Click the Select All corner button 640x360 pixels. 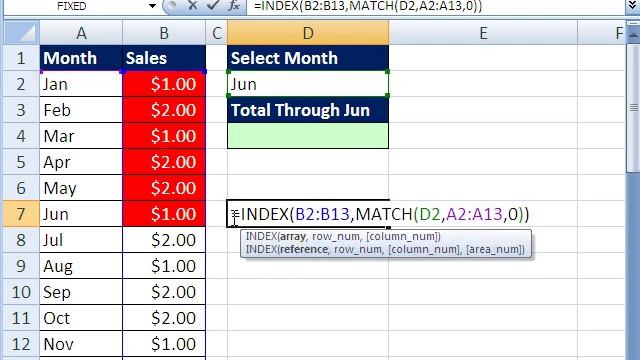(21, 33)
